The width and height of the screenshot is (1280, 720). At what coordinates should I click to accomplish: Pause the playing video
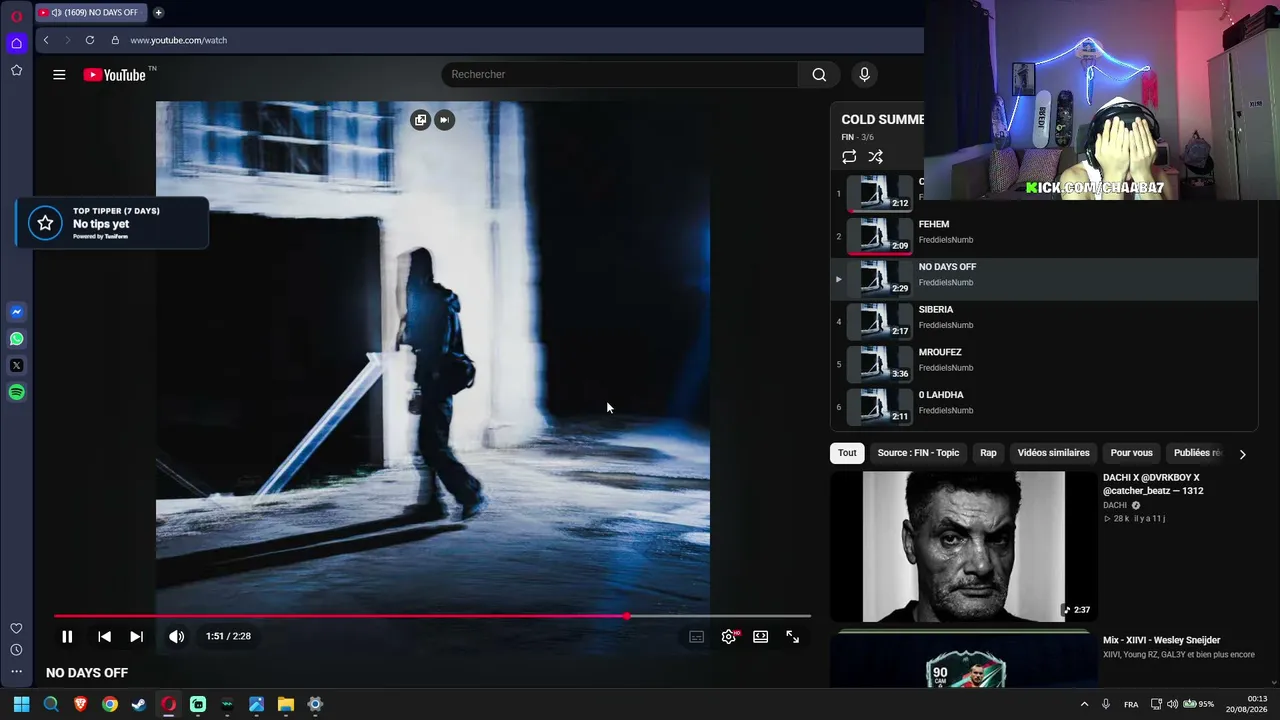[x=67, y=636]
